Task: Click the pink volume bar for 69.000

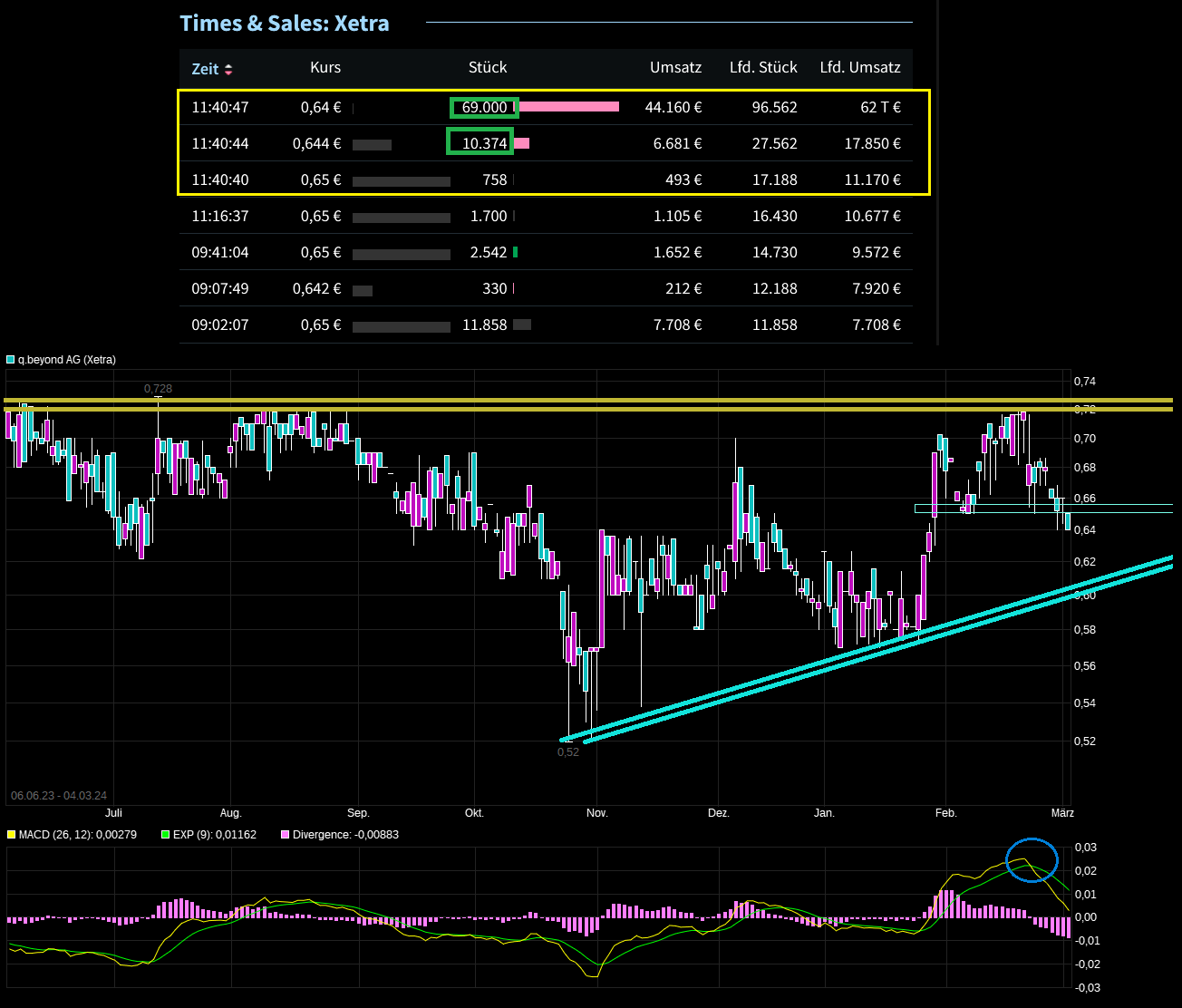Action: click(x=569, y=107)
